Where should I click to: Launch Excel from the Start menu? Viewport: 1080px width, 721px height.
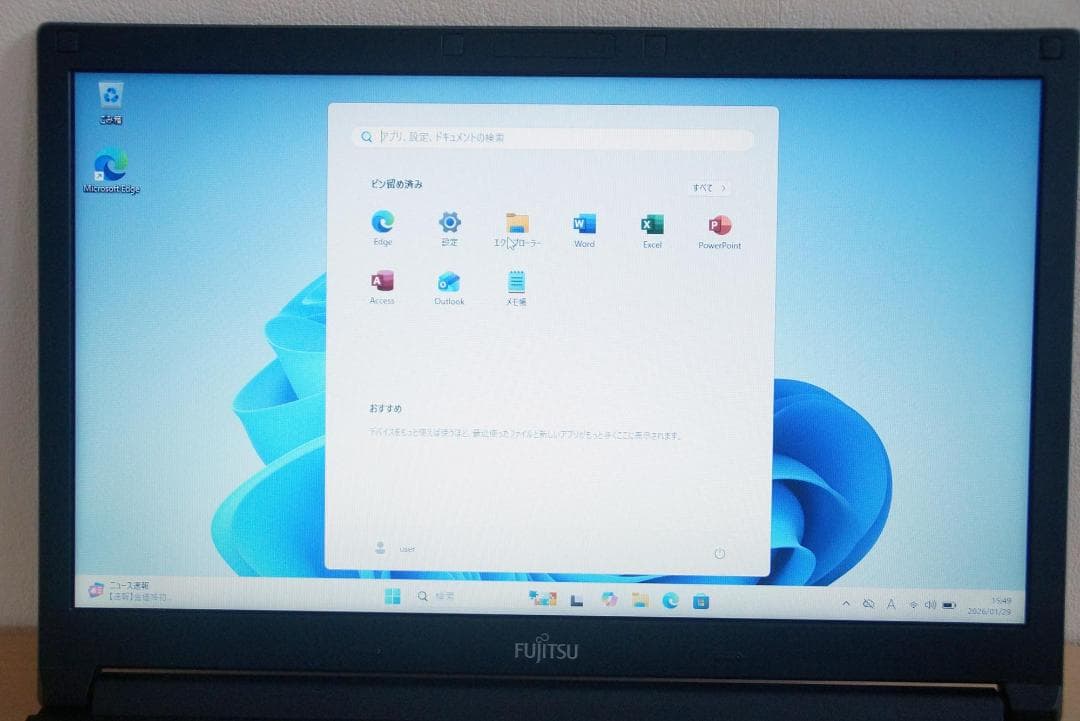(x=652, y=224)
